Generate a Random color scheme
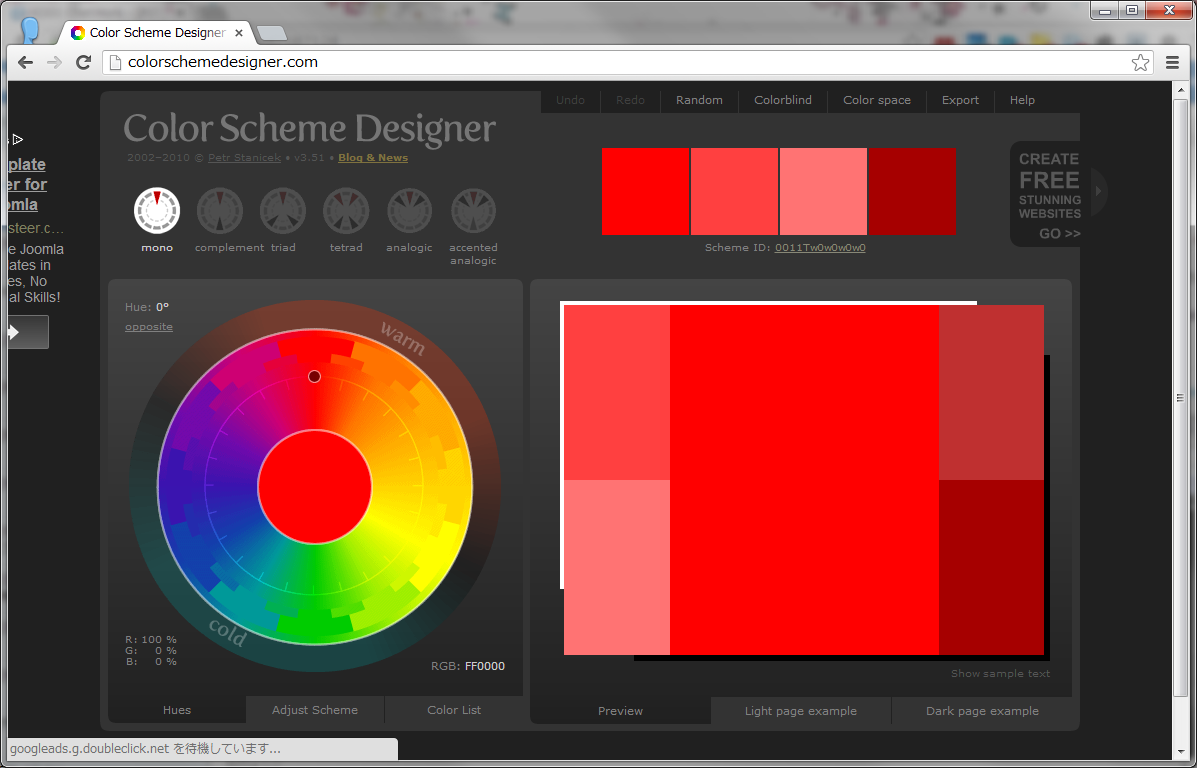Viewport: 1197px width, 768px height. coord(699,100)
